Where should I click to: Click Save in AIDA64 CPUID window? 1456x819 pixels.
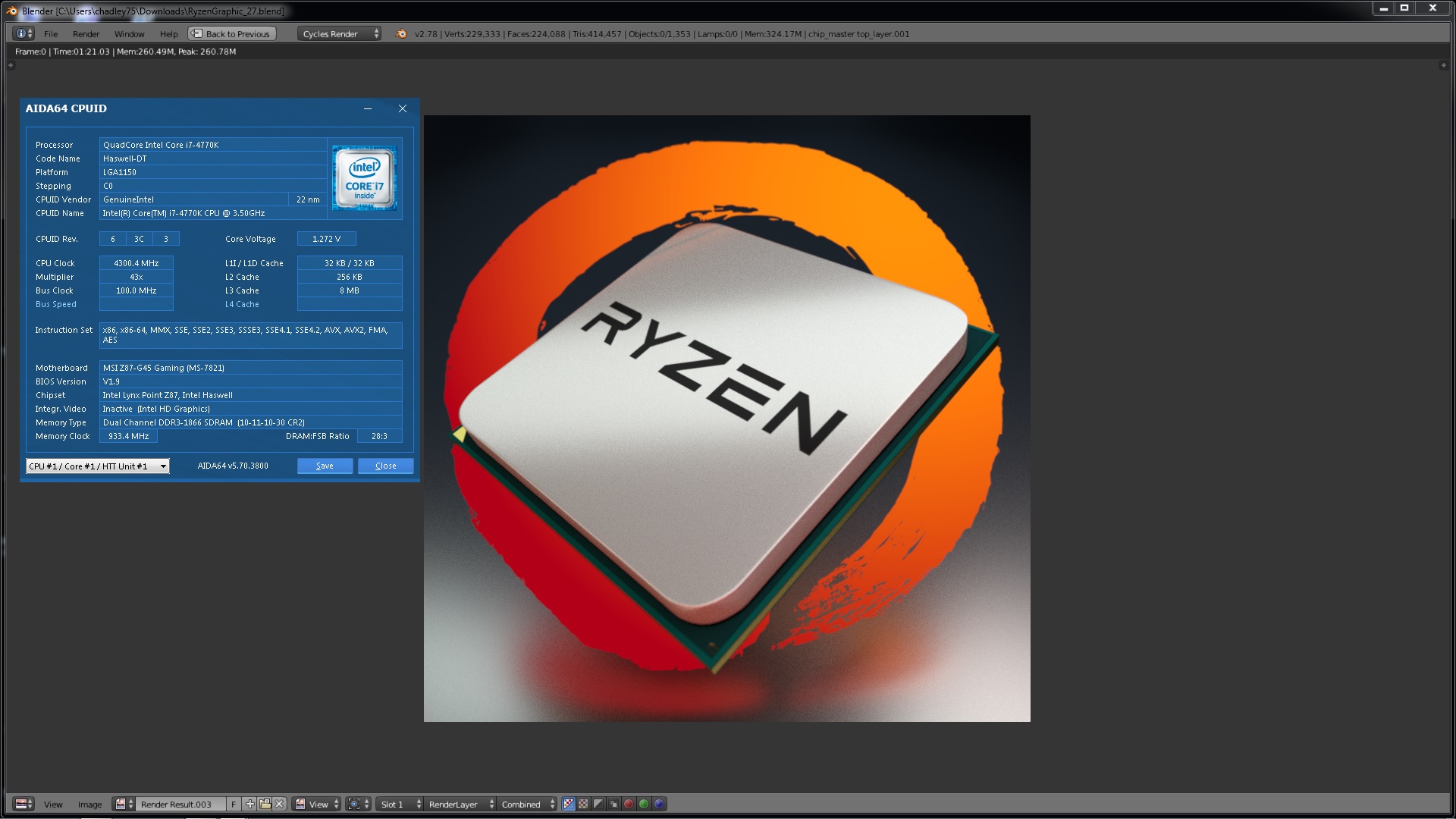325,466
